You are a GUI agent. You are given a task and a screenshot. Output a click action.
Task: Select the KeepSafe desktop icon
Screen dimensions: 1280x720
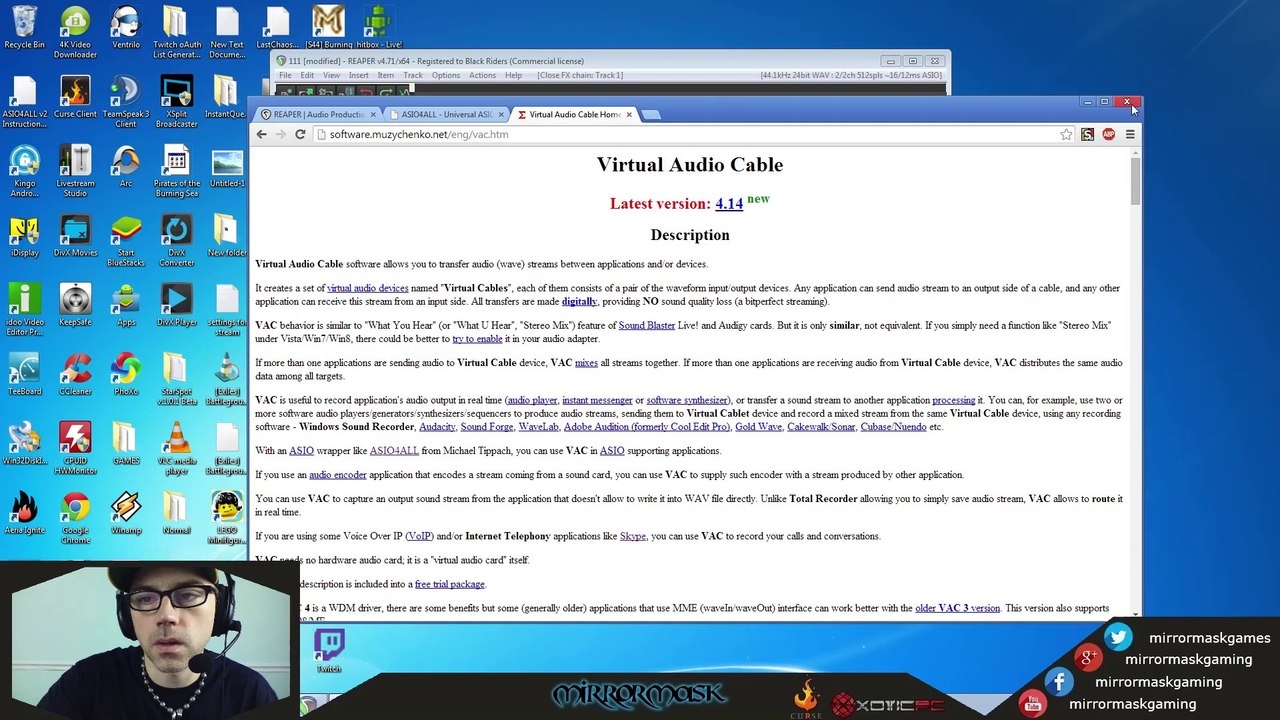click(75, 305)
